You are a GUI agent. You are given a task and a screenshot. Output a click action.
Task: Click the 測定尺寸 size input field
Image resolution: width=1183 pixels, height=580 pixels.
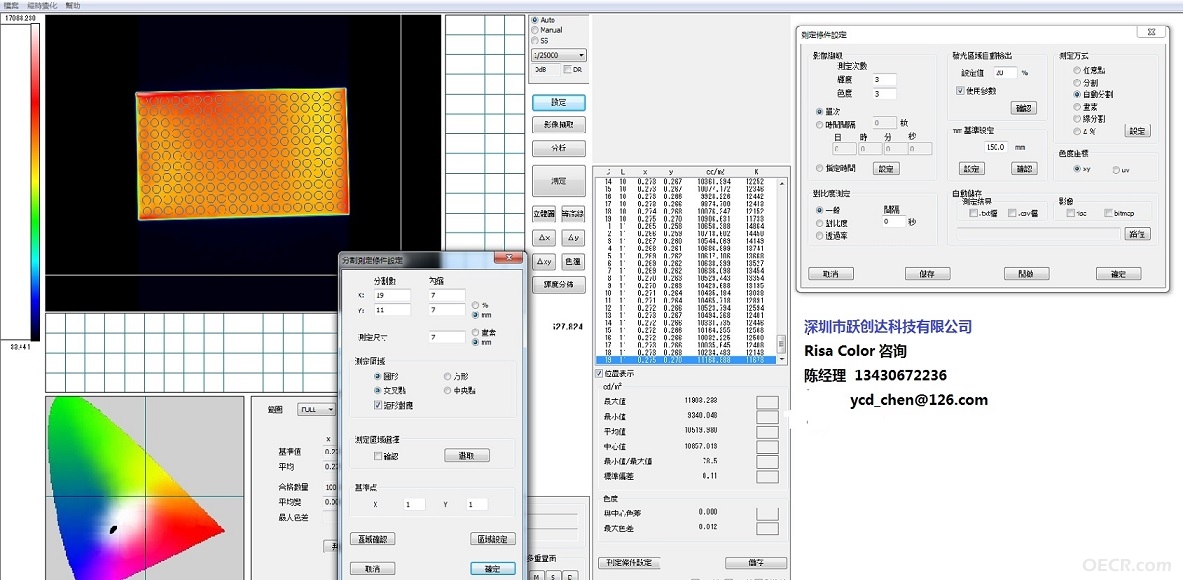pos(447,337)
